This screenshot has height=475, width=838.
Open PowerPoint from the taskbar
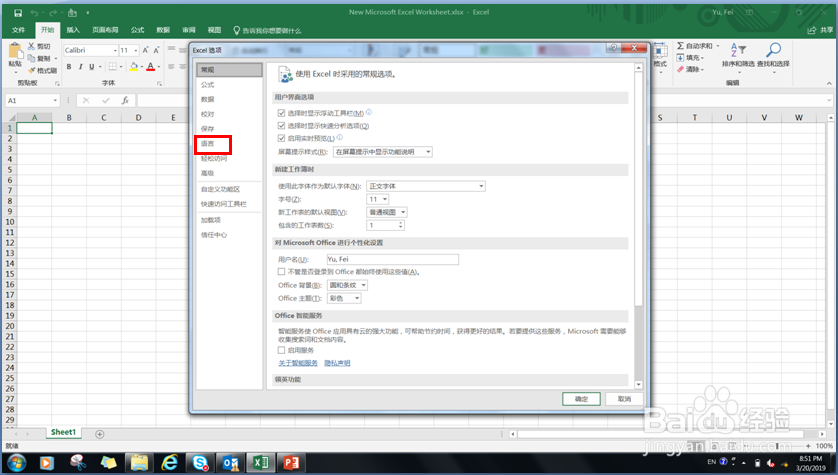291,462
